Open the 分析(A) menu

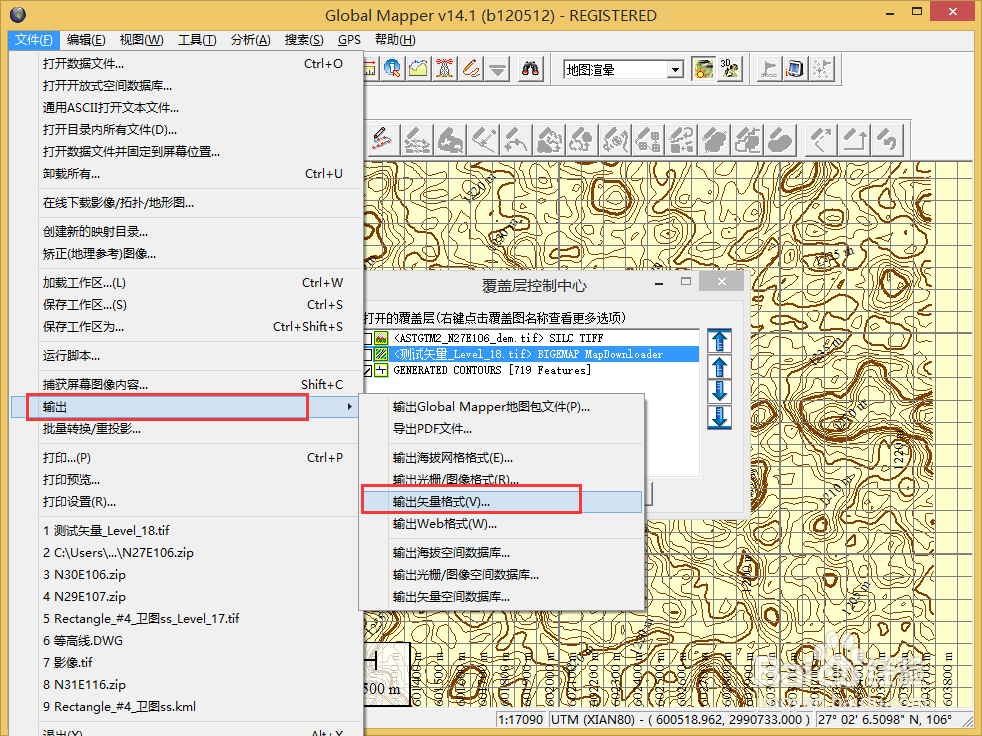pyautogui.click(x=251, y=39)
